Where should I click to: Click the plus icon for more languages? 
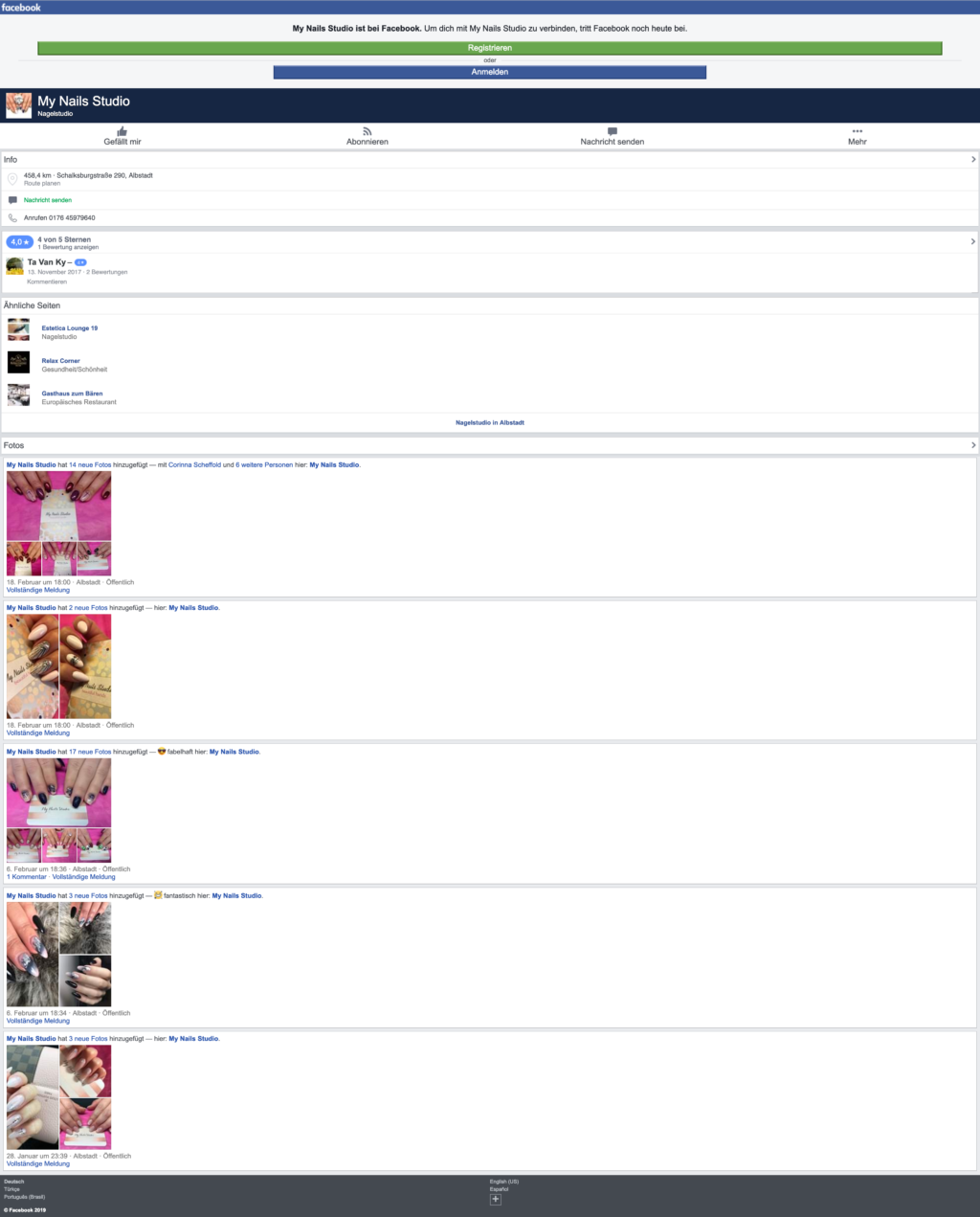pyautogui.click(x=495, y=1200)
